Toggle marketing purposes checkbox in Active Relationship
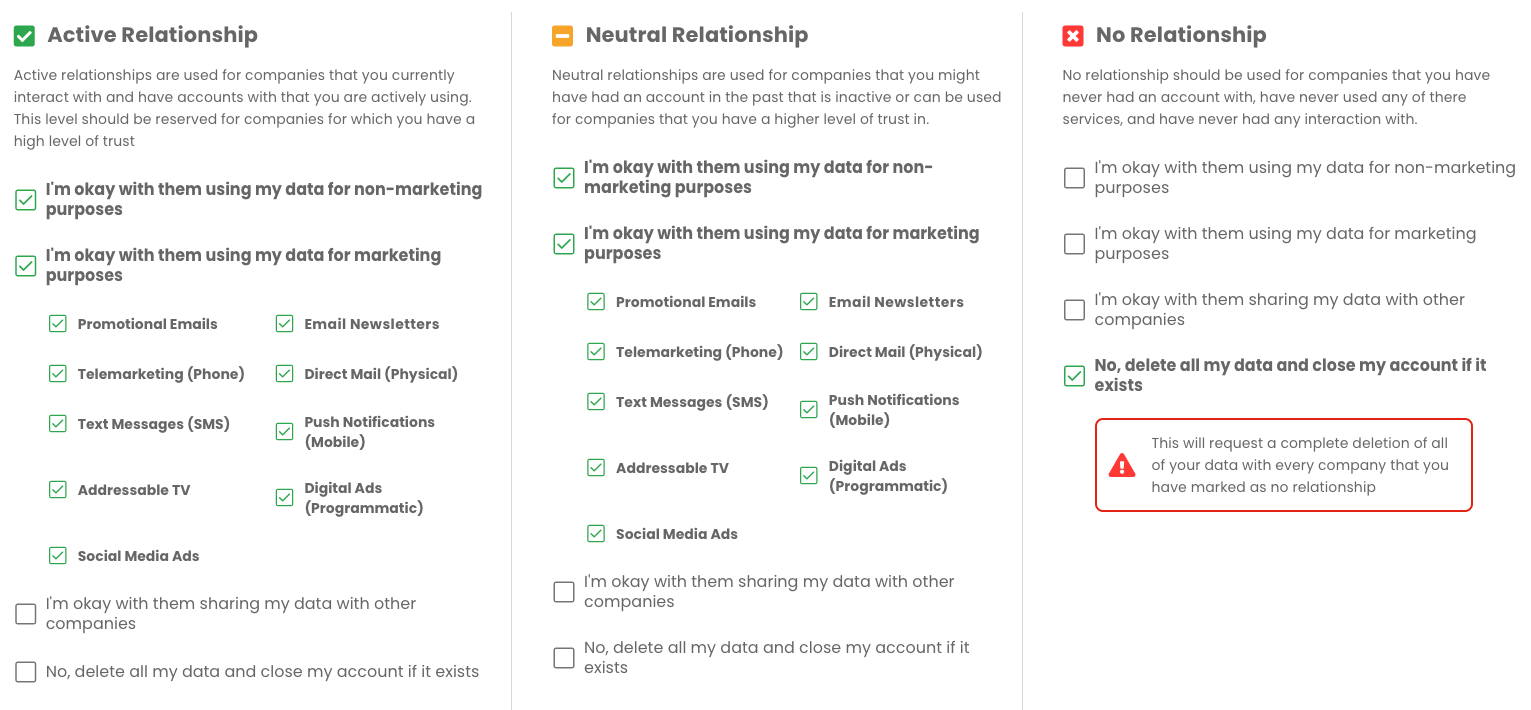The height and width of the screenshot is (710, 1531). pos(26,266)
